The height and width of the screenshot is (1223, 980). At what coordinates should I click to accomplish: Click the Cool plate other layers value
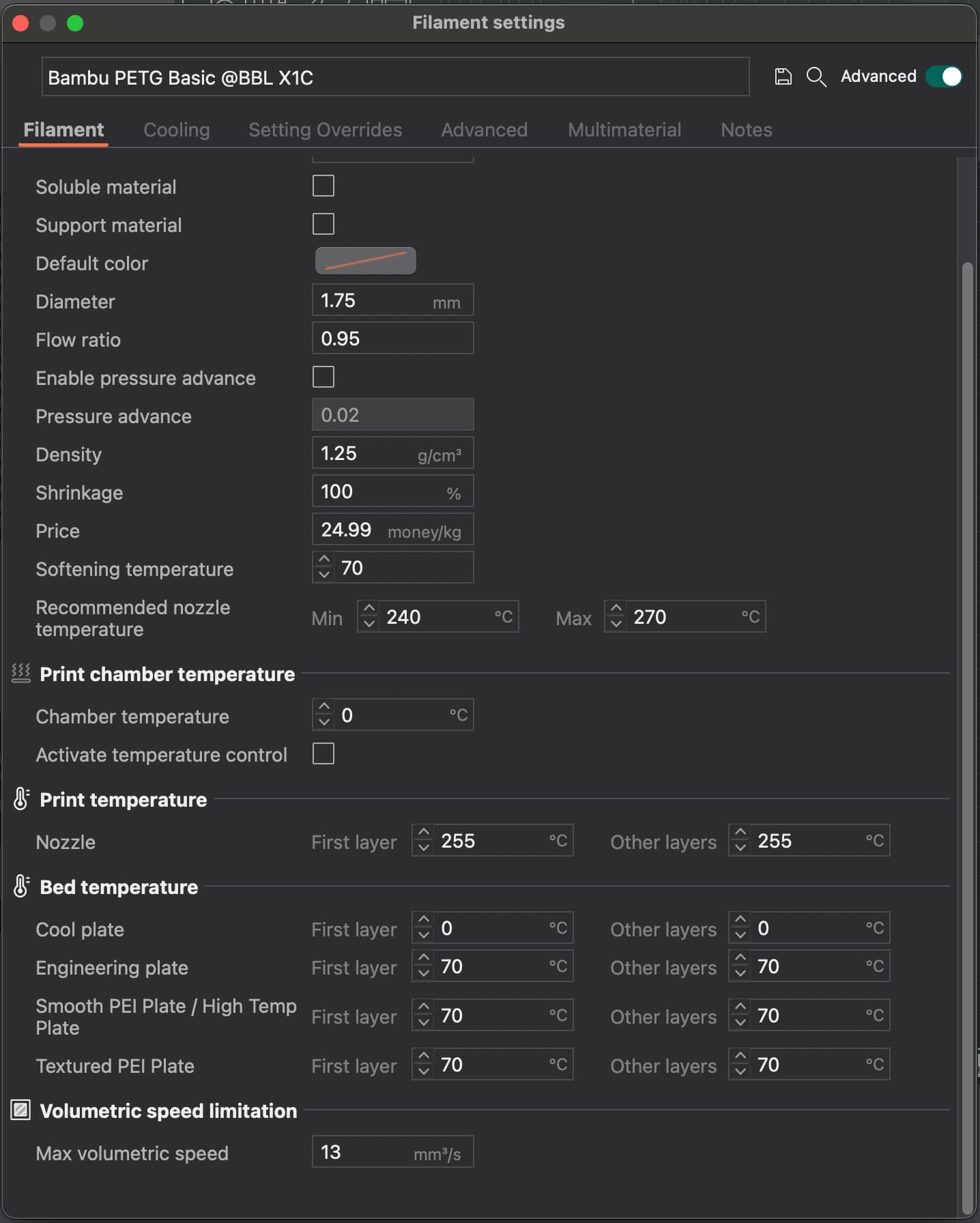pos(809,928)
